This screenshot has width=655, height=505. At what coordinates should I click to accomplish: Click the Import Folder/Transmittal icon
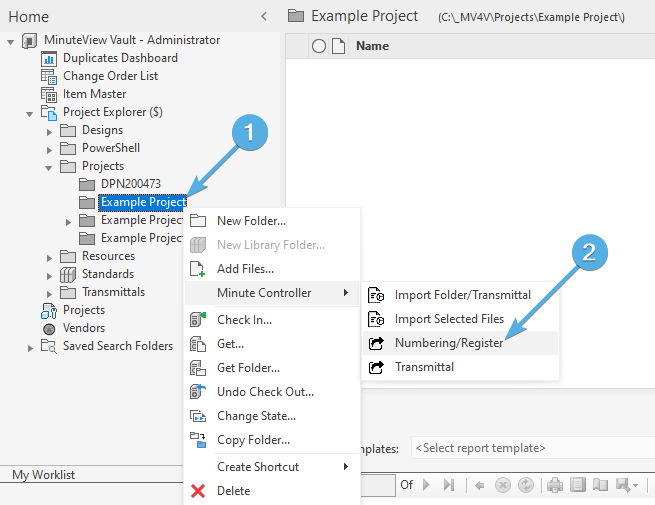click(x=377, y=295)
